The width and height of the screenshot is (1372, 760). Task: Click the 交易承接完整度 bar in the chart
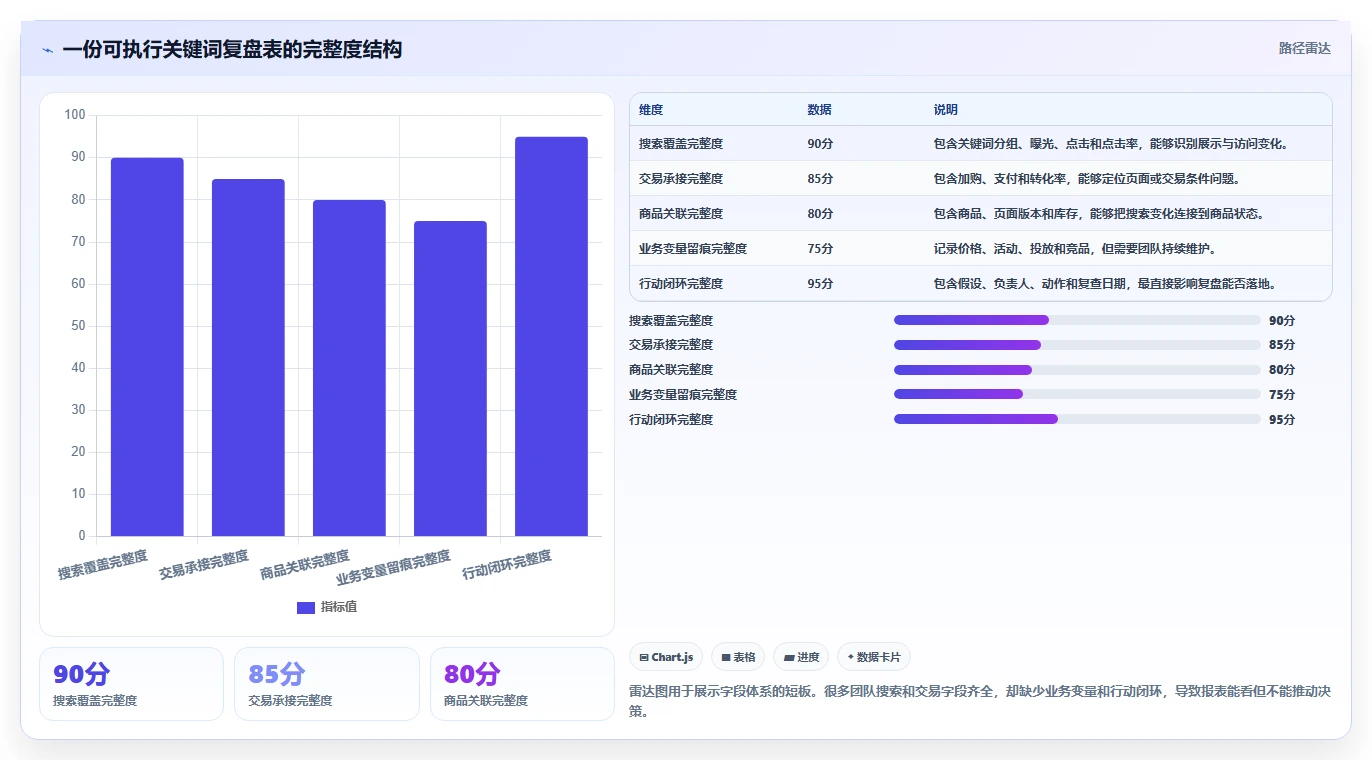248,357
